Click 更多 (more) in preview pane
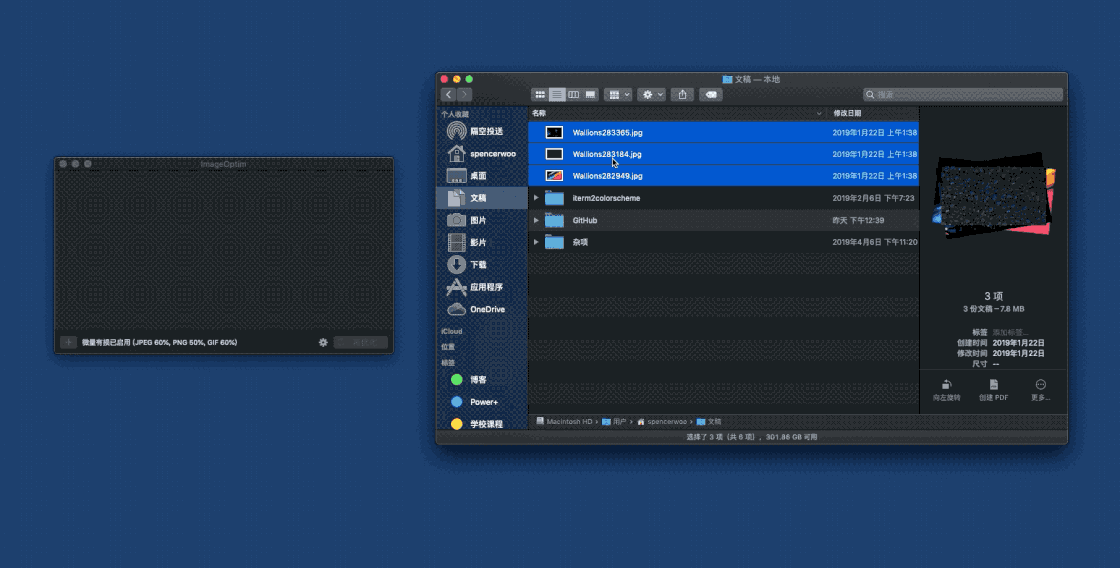Screen dimensions: 1120x568 (1041, 390)
